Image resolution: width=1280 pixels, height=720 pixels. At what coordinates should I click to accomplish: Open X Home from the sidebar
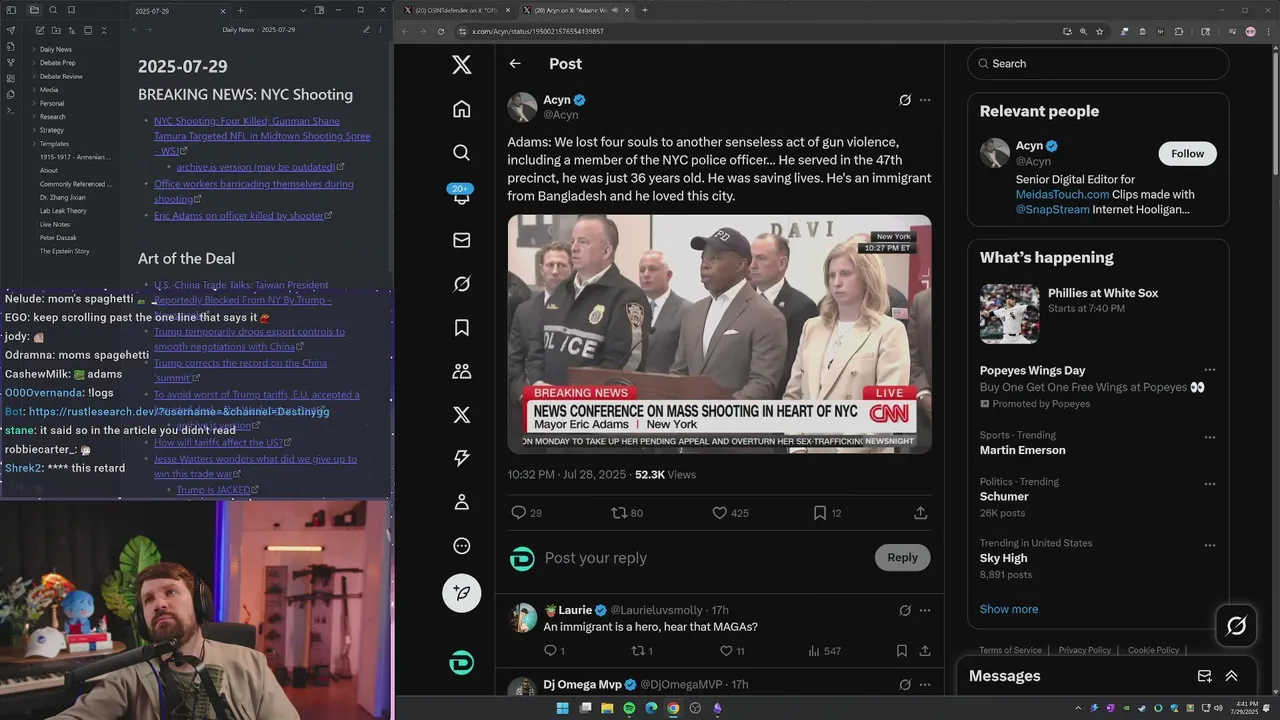[x=461, y=108]
